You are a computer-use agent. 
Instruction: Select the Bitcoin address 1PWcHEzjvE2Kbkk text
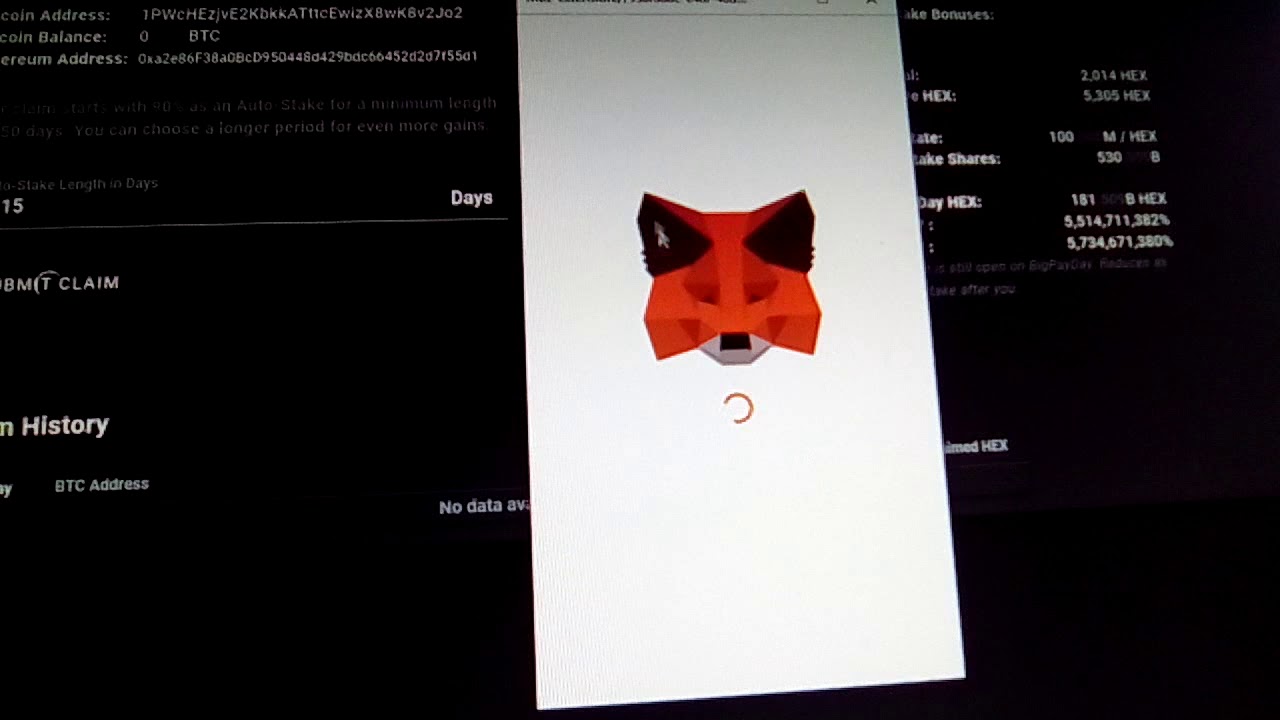[x=302, y=14]
